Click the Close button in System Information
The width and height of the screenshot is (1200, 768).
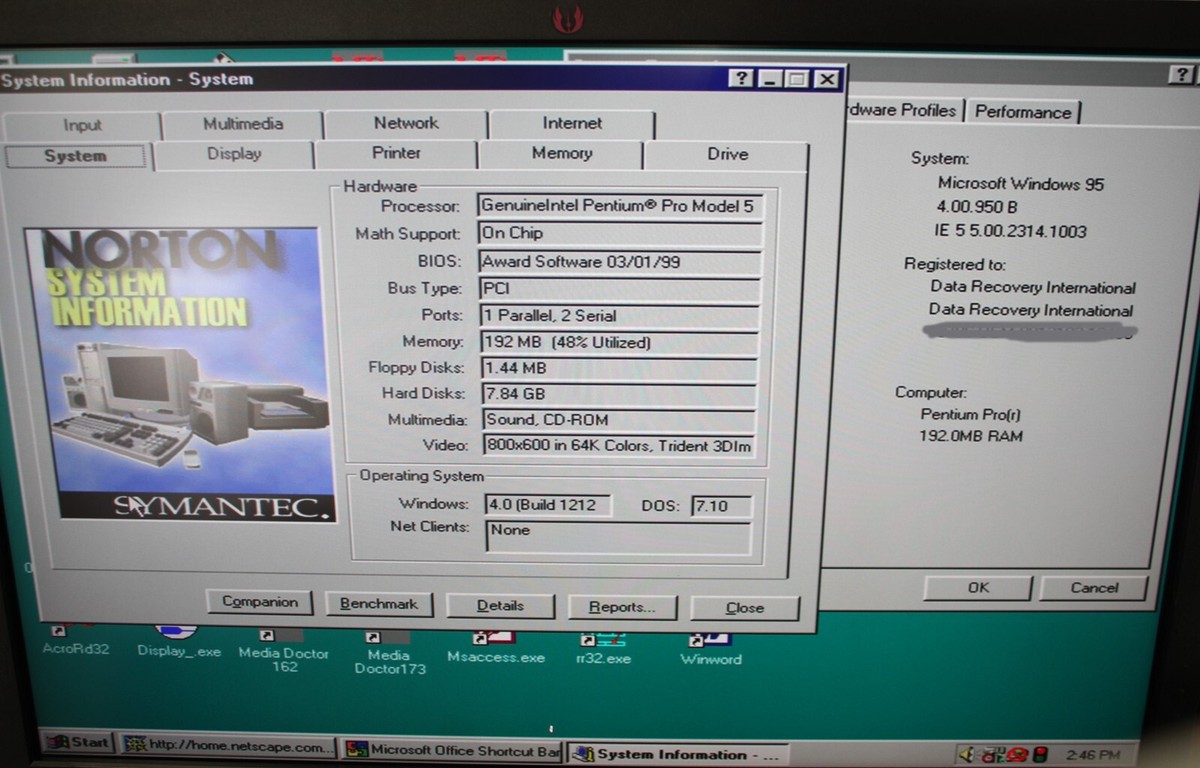click(x=745, y=608)
